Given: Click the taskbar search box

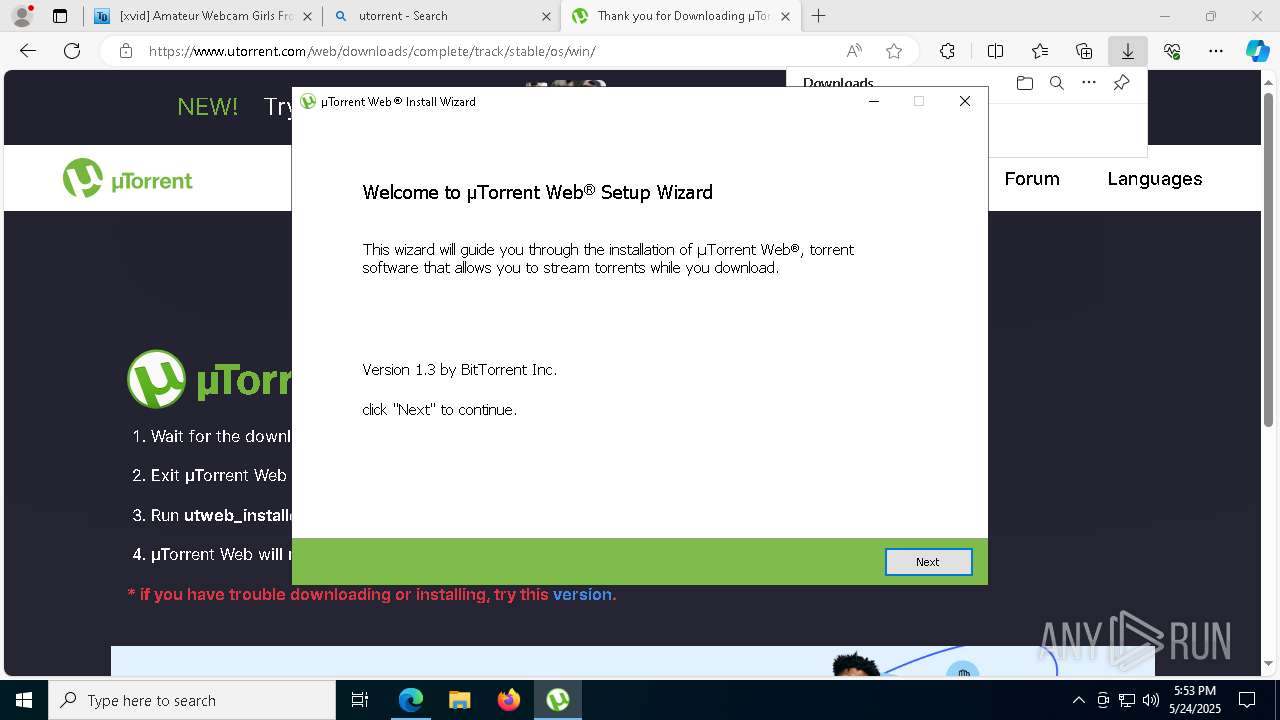Looking at the screenshot, I should click(x=192, y=700).
